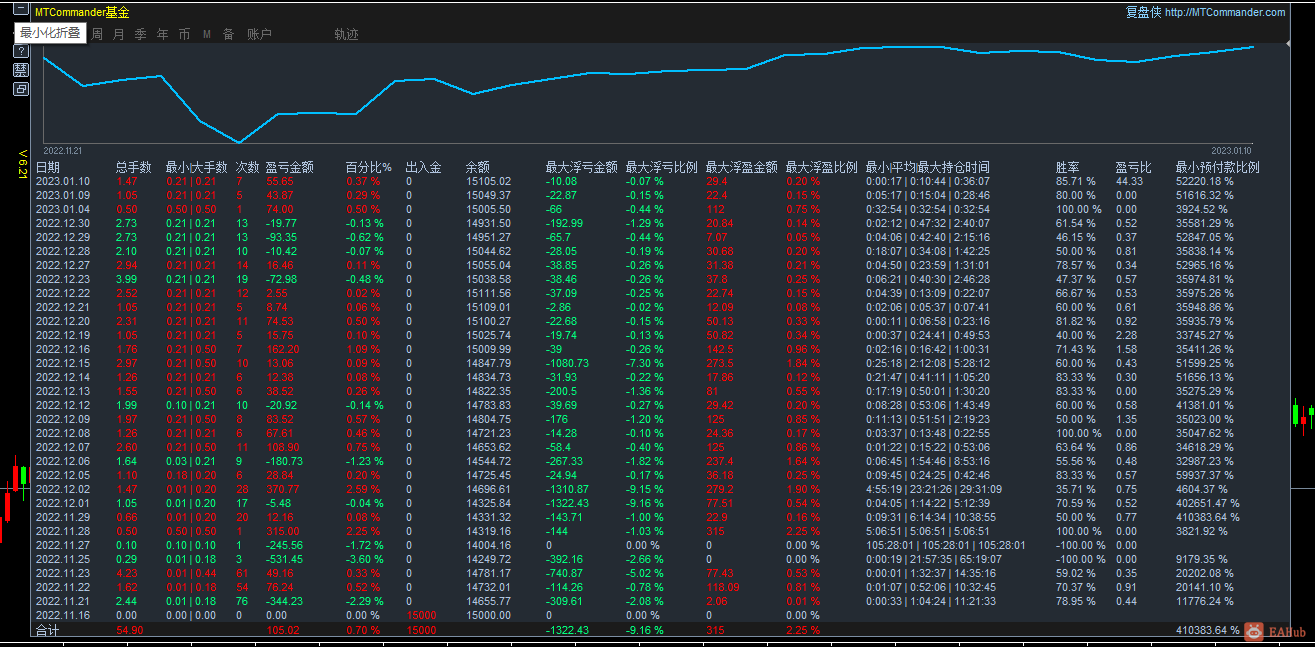1315x647 pixels.
Task: Open the question mark help icon
Action: [x=21, y=50]
